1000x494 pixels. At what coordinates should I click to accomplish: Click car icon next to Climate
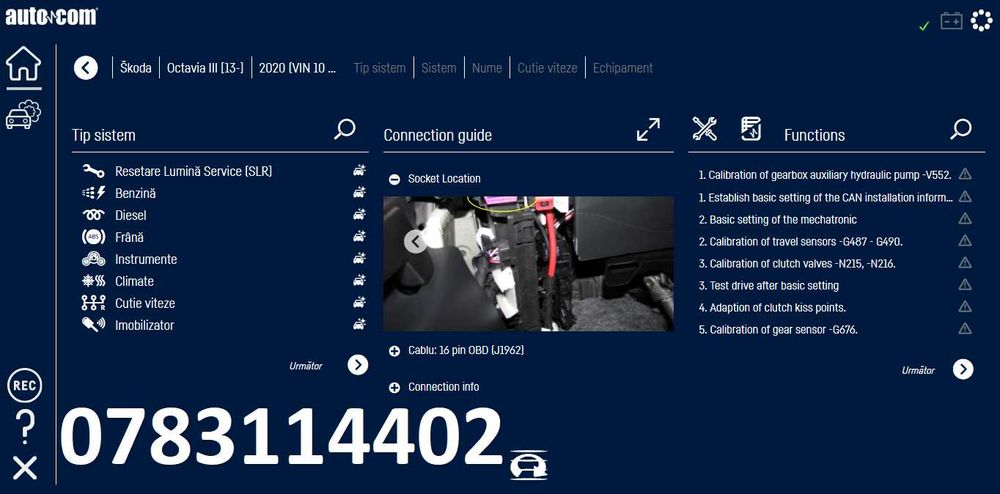tap(360, 280)
